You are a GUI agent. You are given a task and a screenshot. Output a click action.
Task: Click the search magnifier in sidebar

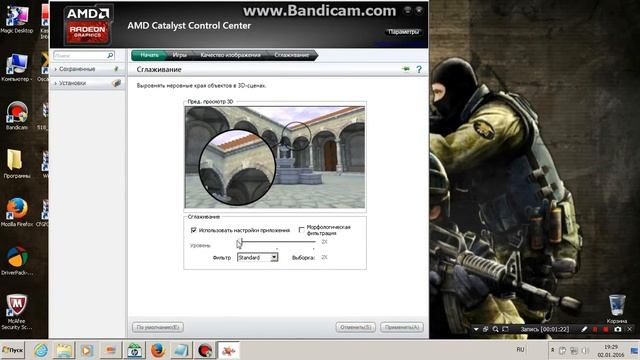tap(110, 55)
